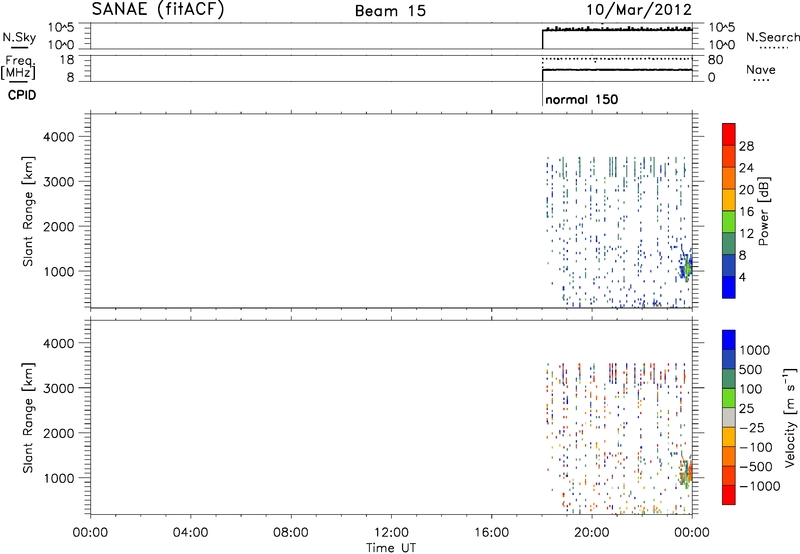
Task: Click the SANAE (fitACF) title text
Action: 158,10
